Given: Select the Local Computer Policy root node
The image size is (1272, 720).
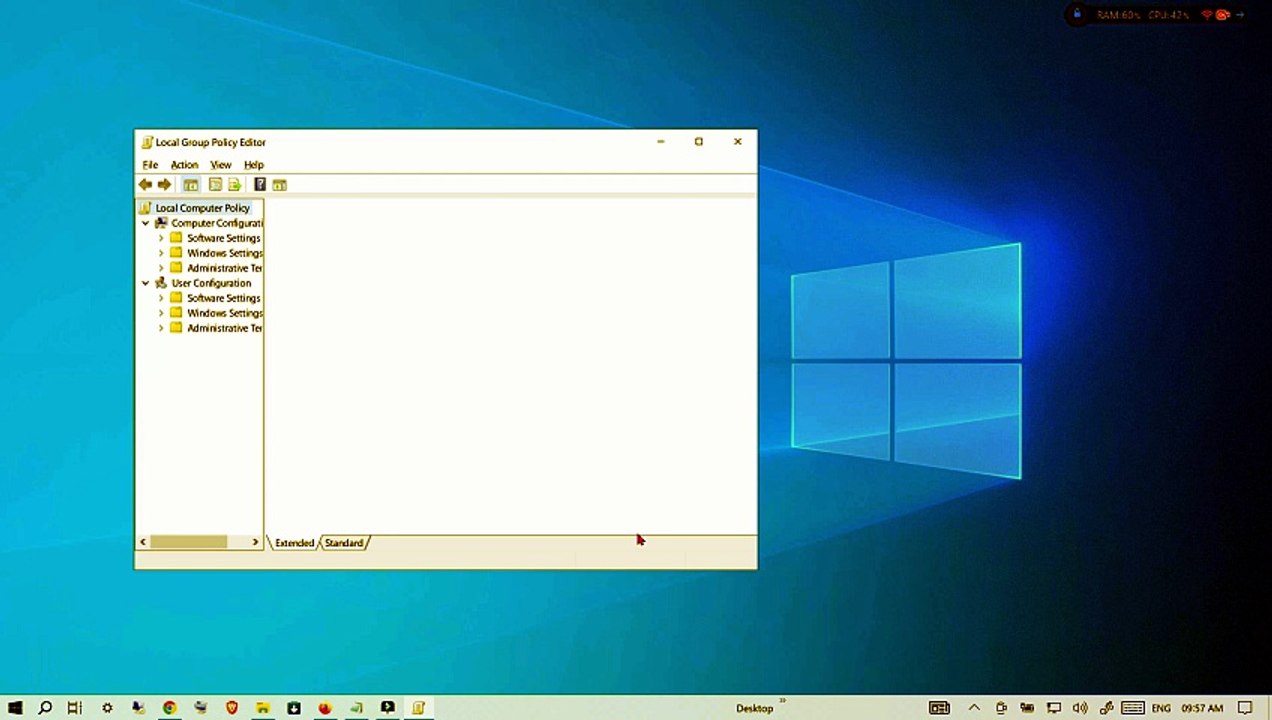Looking at the screenshot, I should [202, 208].
